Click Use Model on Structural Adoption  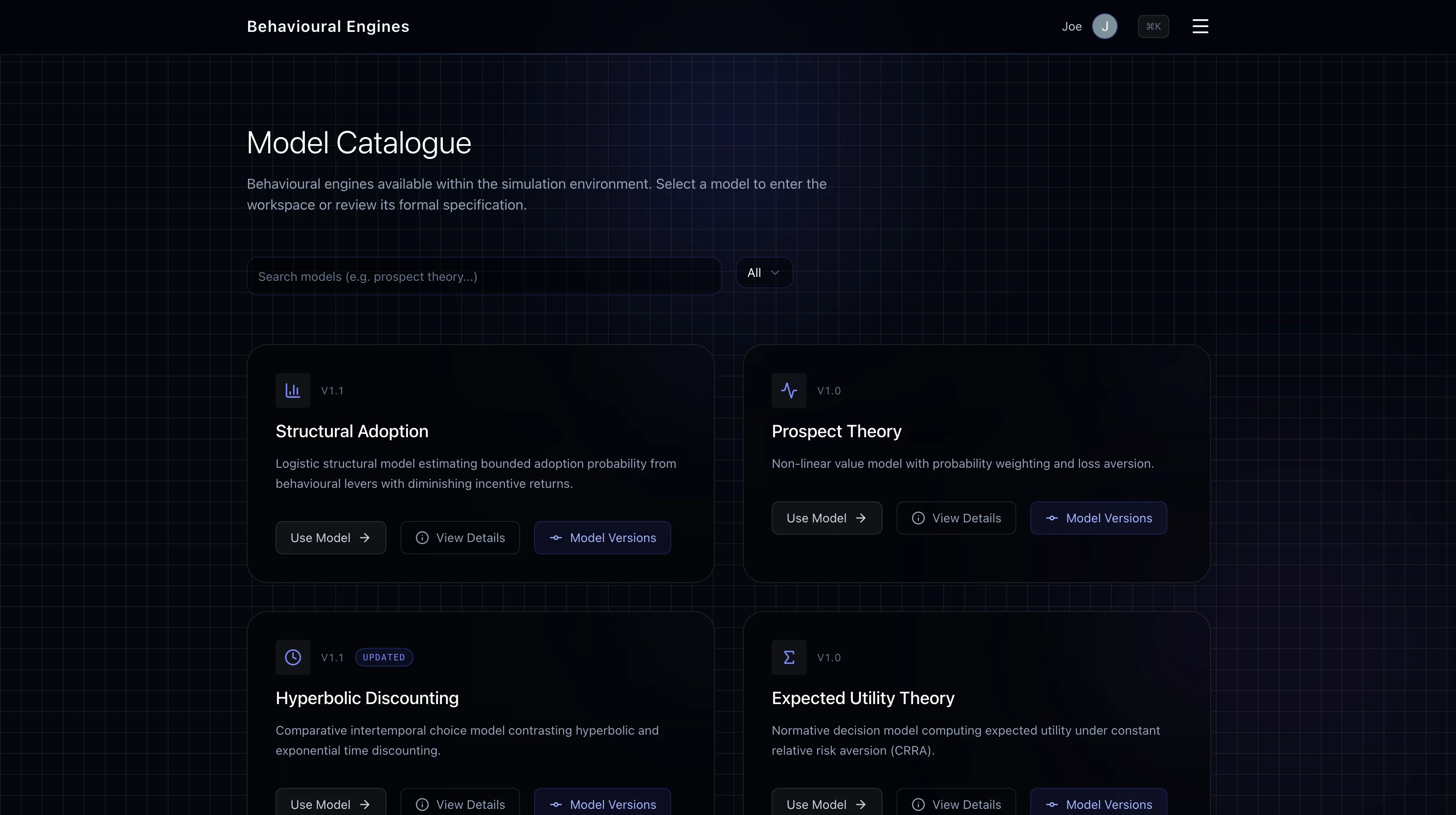coord(330,538)
